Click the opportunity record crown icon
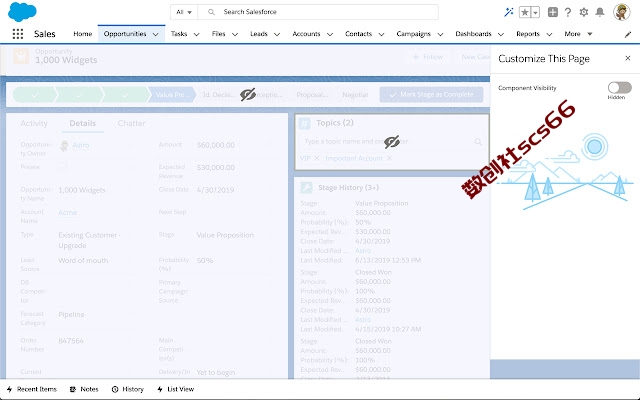The image size is (640, 400). tap(21, 56)
